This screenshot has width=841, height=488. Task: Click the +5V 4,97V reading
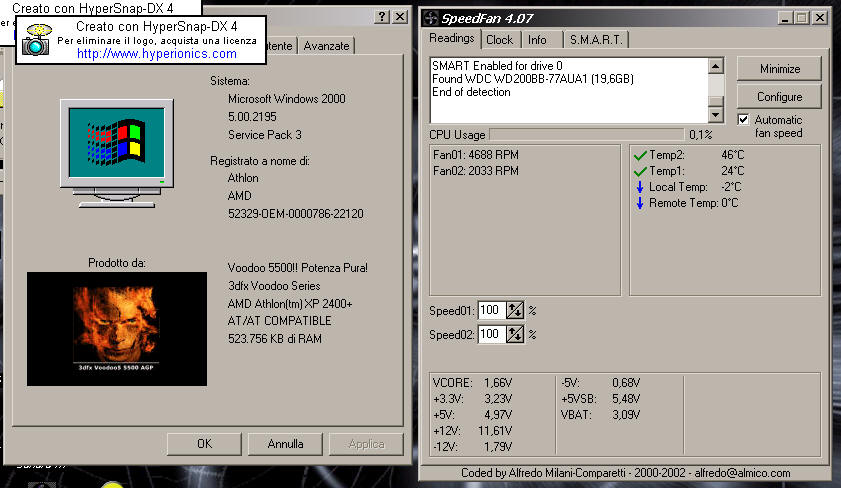472,415
